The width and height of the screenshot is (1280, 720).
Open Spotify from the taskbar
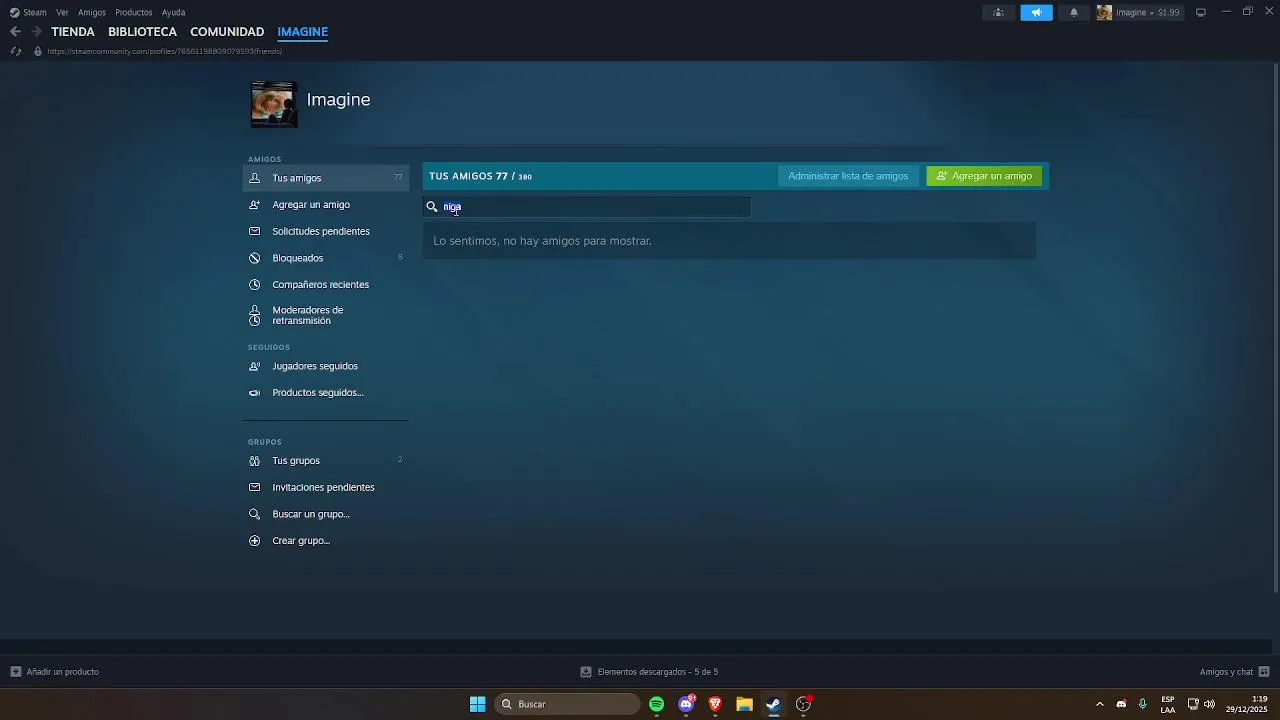656,704
